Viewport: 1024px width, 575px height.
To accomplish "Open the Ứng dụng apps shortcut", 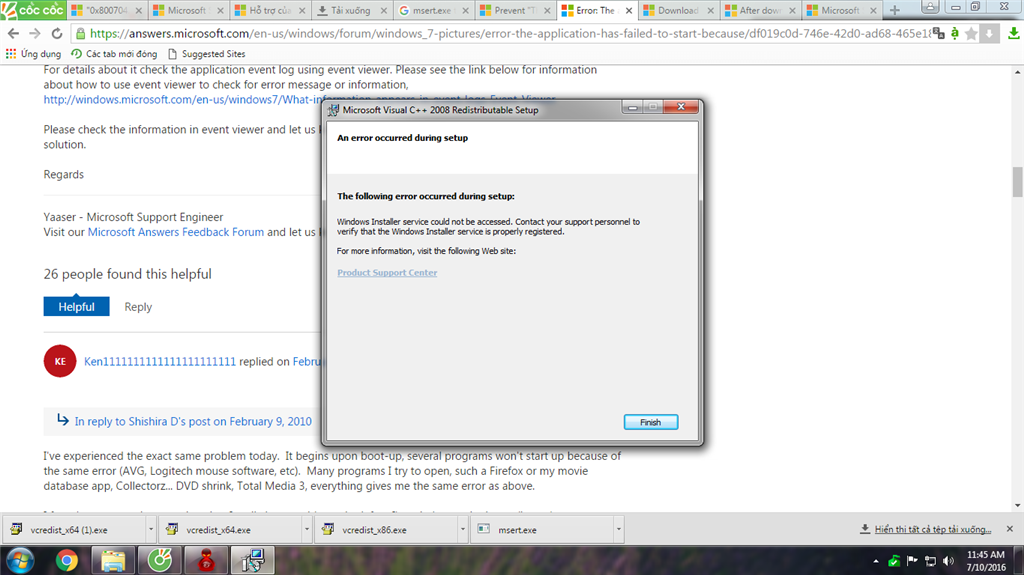I will pos(33,54).
